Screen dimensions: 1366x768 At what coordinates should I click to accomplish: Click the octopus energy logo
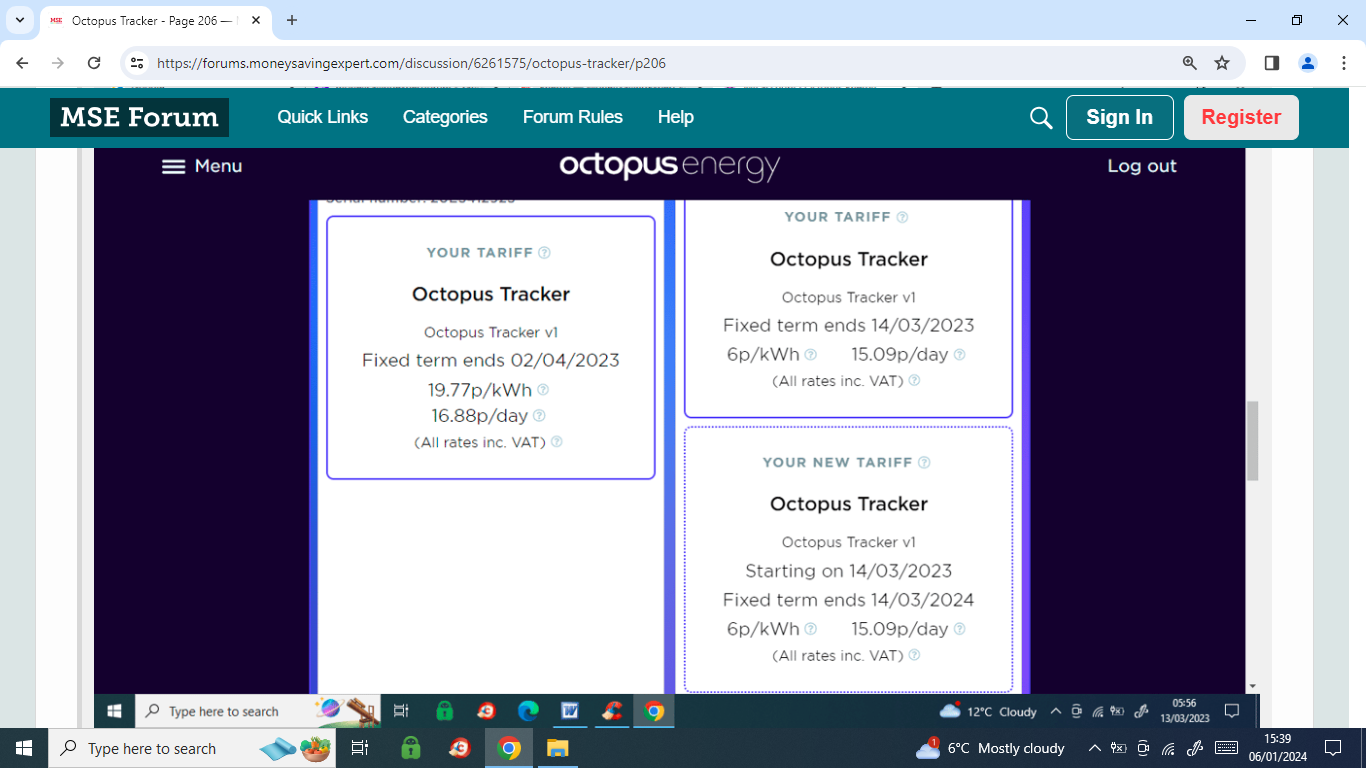[x=669, y=166]
